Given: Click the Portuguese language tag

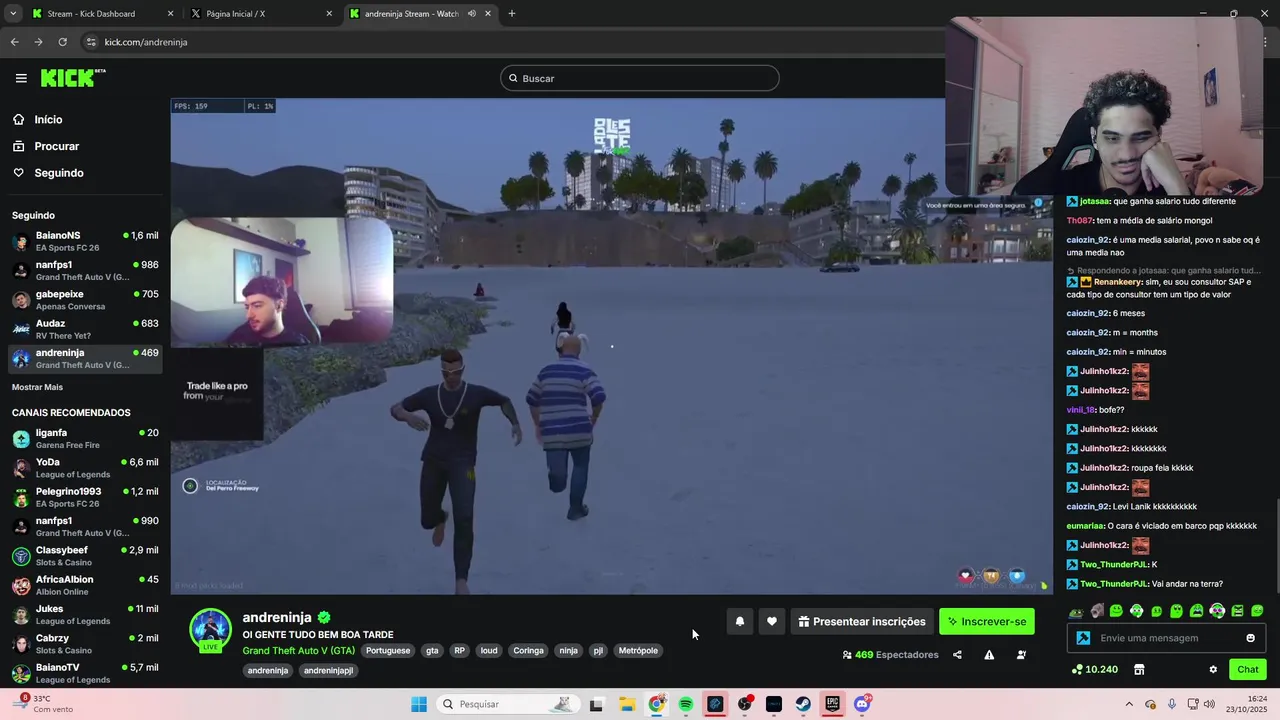Looking at the screenshot, I should (388, 651).
